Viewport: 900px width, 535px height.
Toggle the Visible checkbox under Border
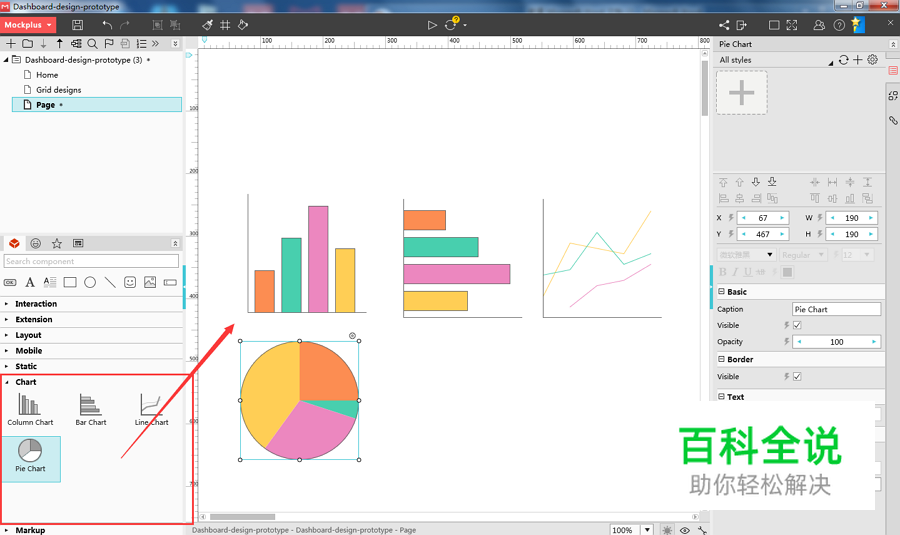(797, 377)
